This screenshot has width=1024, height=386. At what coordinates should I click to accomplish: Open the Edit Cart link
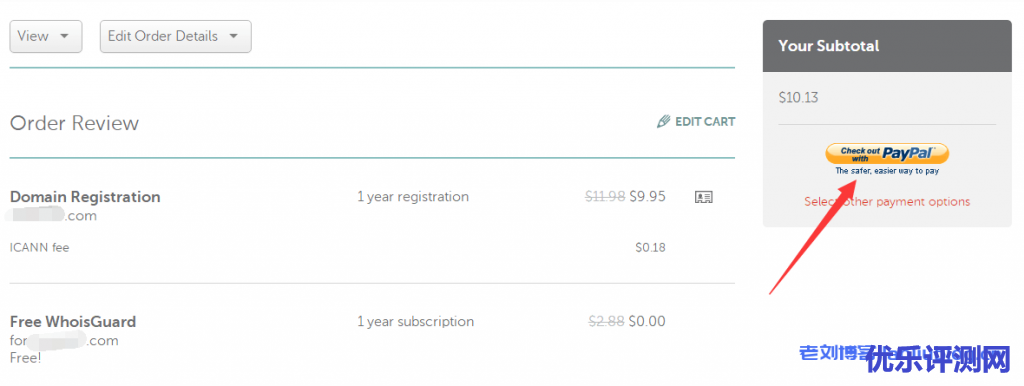pos(696,121)
